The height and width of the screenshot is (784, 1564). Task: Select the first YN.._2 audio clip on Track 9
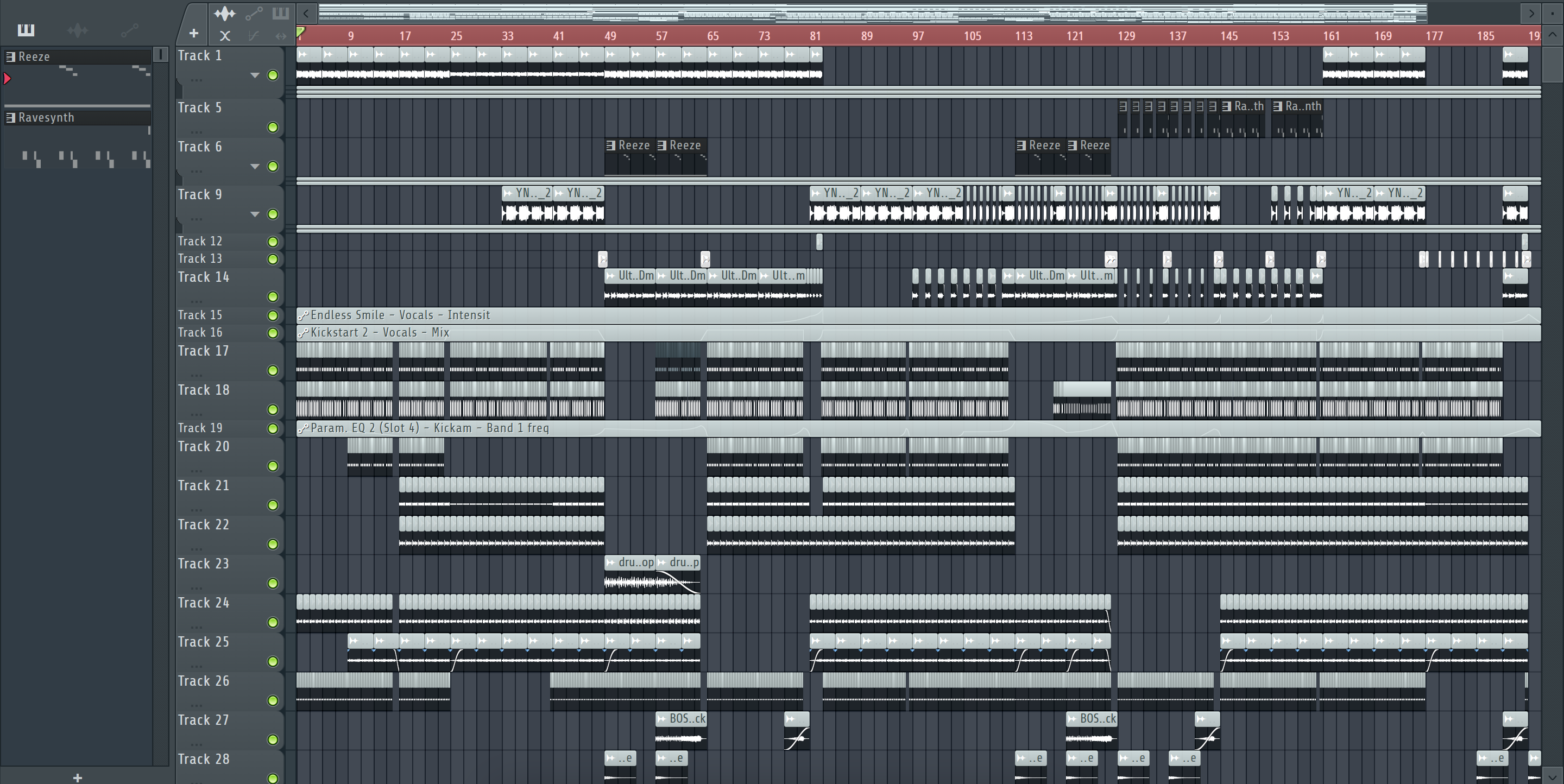(x=527, y=204)
